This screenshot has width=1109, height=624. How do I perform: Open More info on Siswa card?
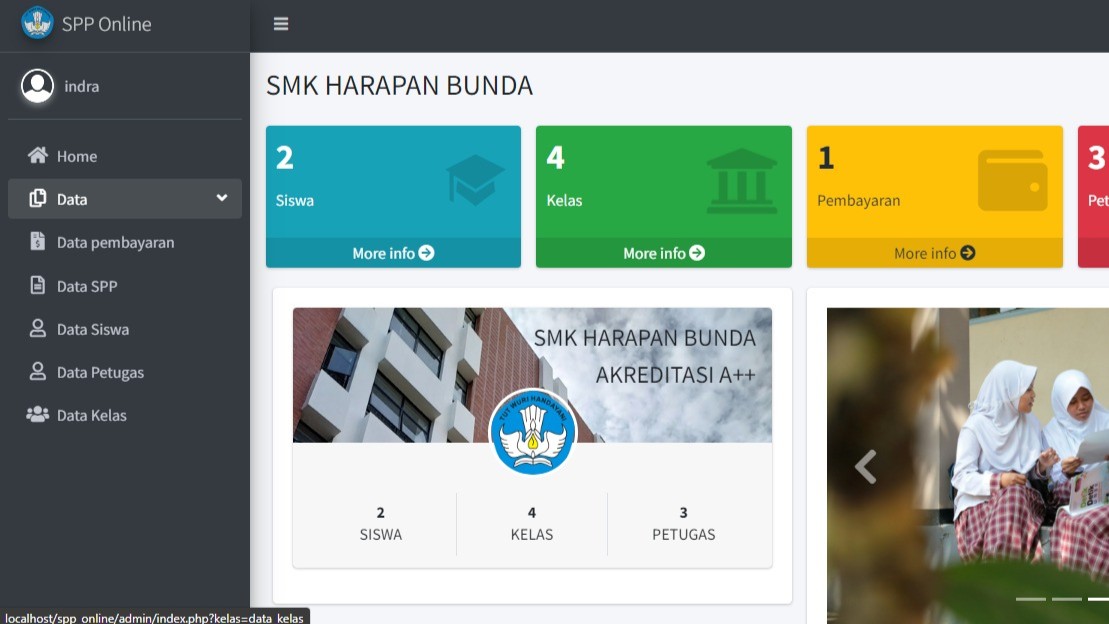pyautogui.click(x=393, y=253)
